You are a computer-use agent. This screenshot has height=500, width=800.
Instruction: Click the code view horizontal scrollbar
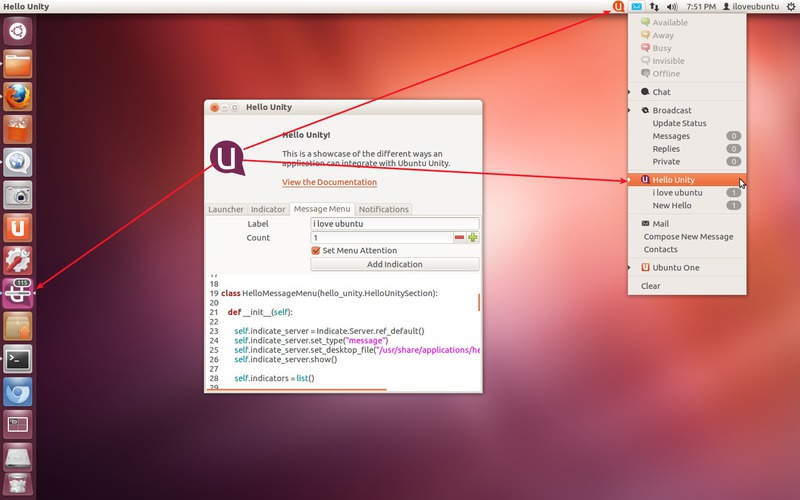(296, 390)
